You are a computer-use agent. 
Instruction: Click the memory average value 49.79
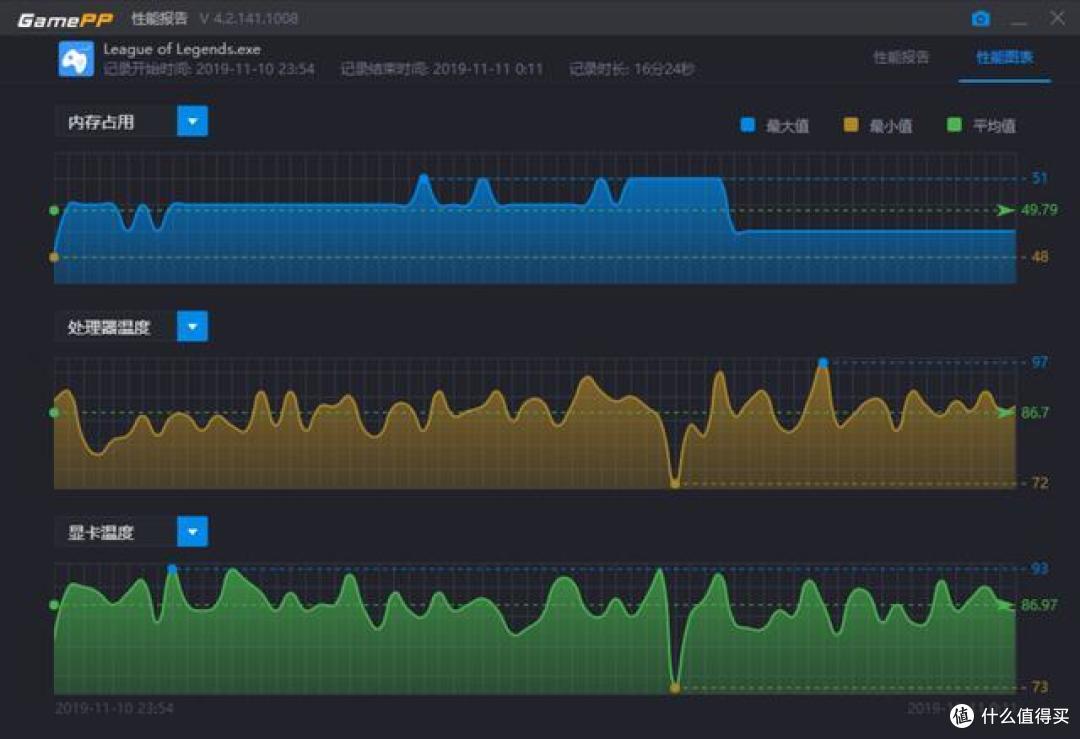[1039, 209]
